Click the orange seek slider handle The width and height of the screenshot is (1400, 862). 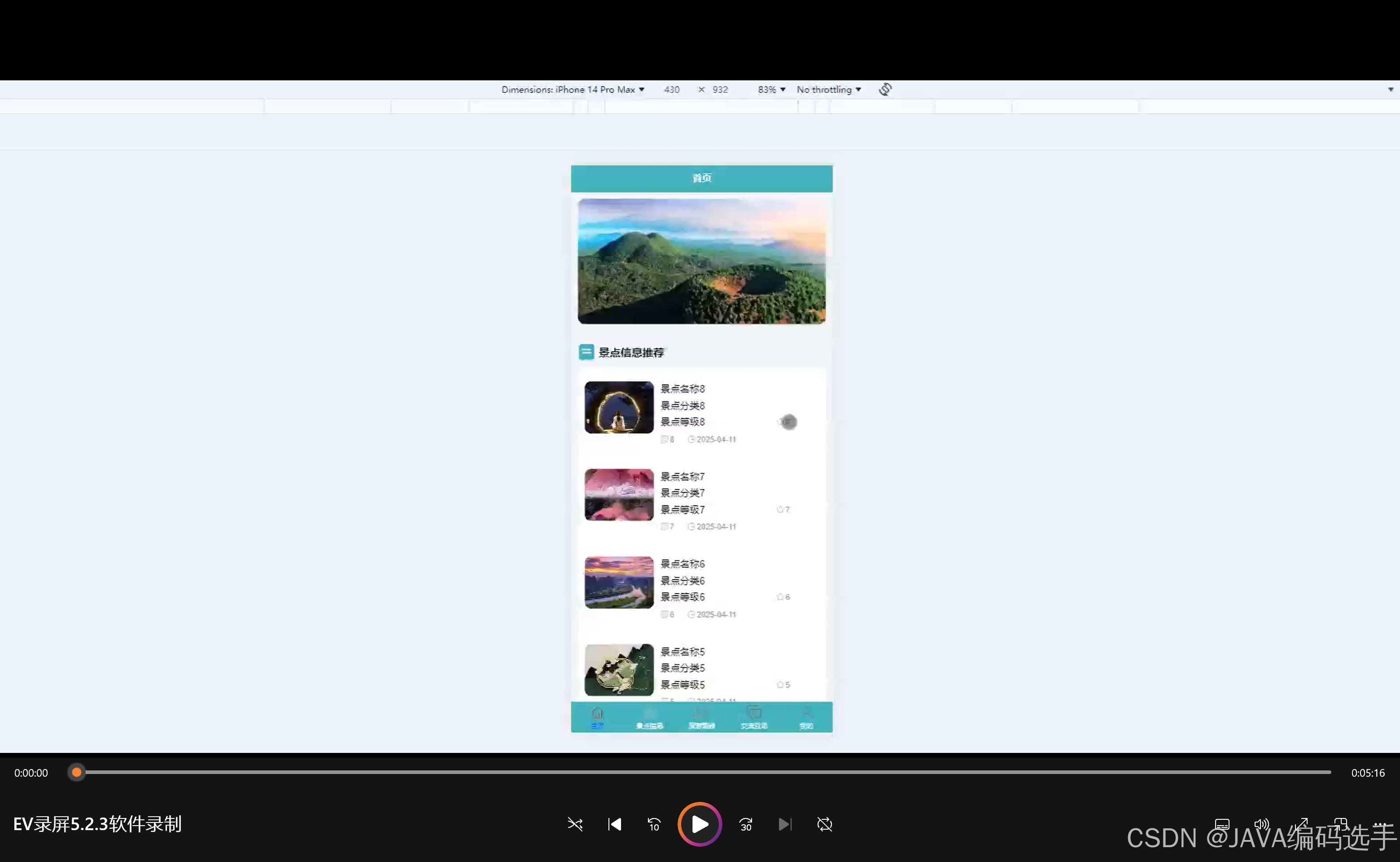pos(76,773)
